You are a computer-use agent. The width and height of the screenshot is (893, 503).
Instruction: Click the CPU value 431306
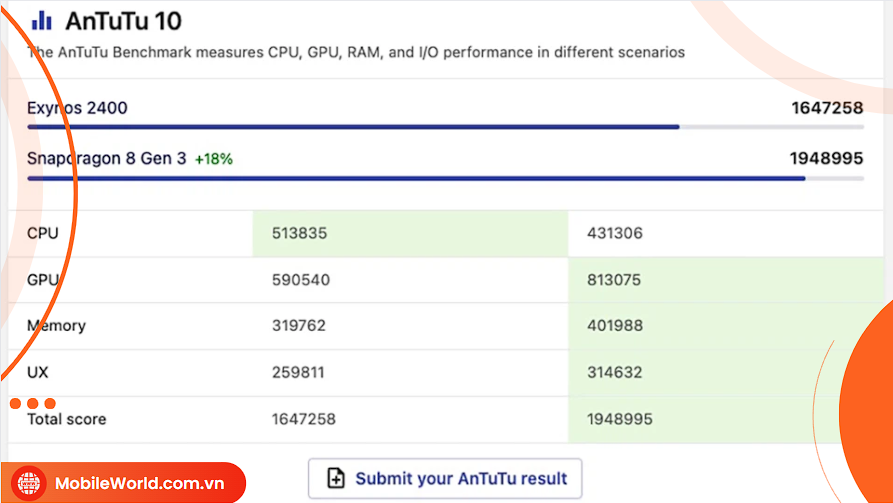615,233
